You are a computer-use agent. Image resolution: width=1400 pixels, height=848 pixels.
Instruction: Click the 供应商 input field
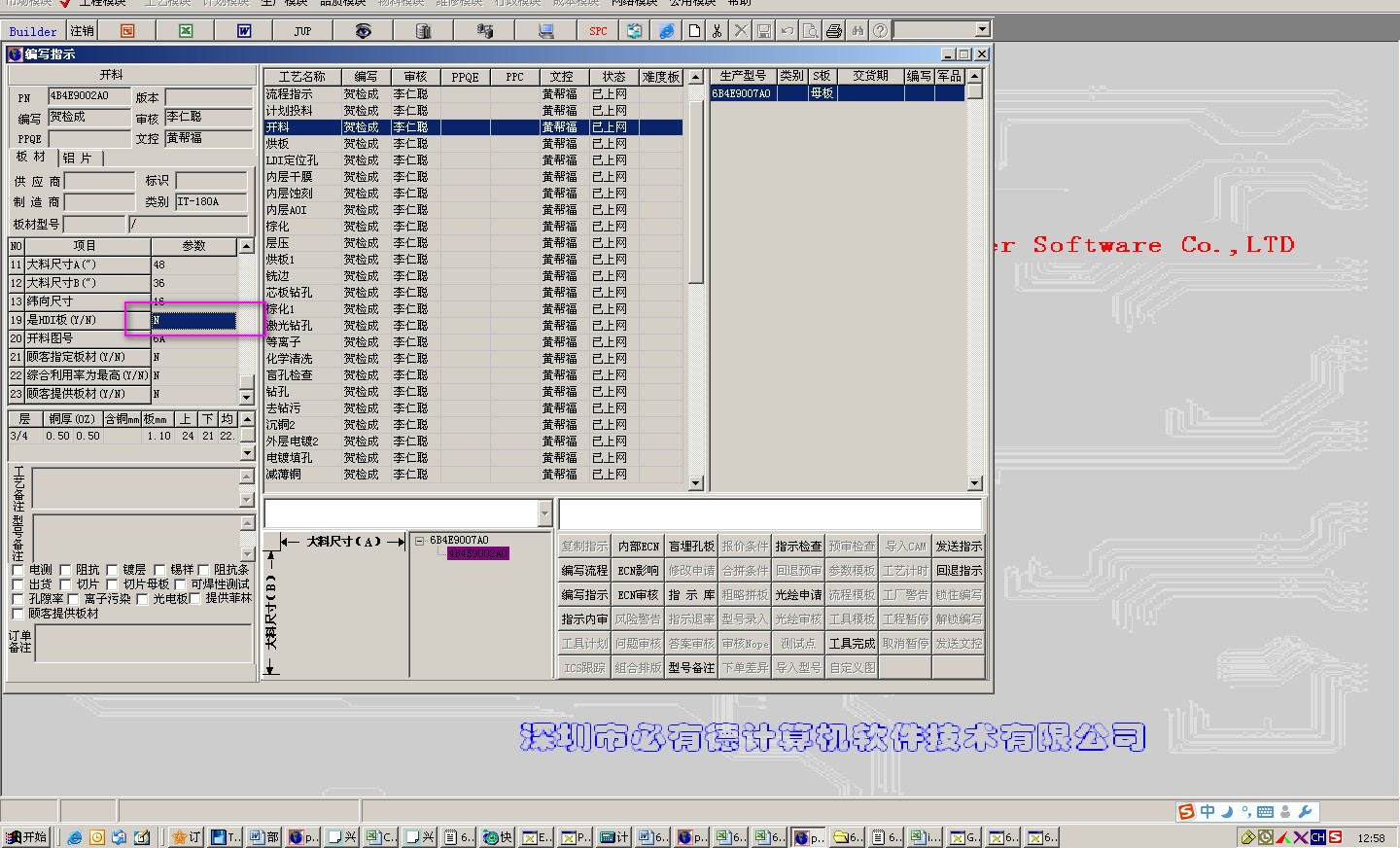99,181
